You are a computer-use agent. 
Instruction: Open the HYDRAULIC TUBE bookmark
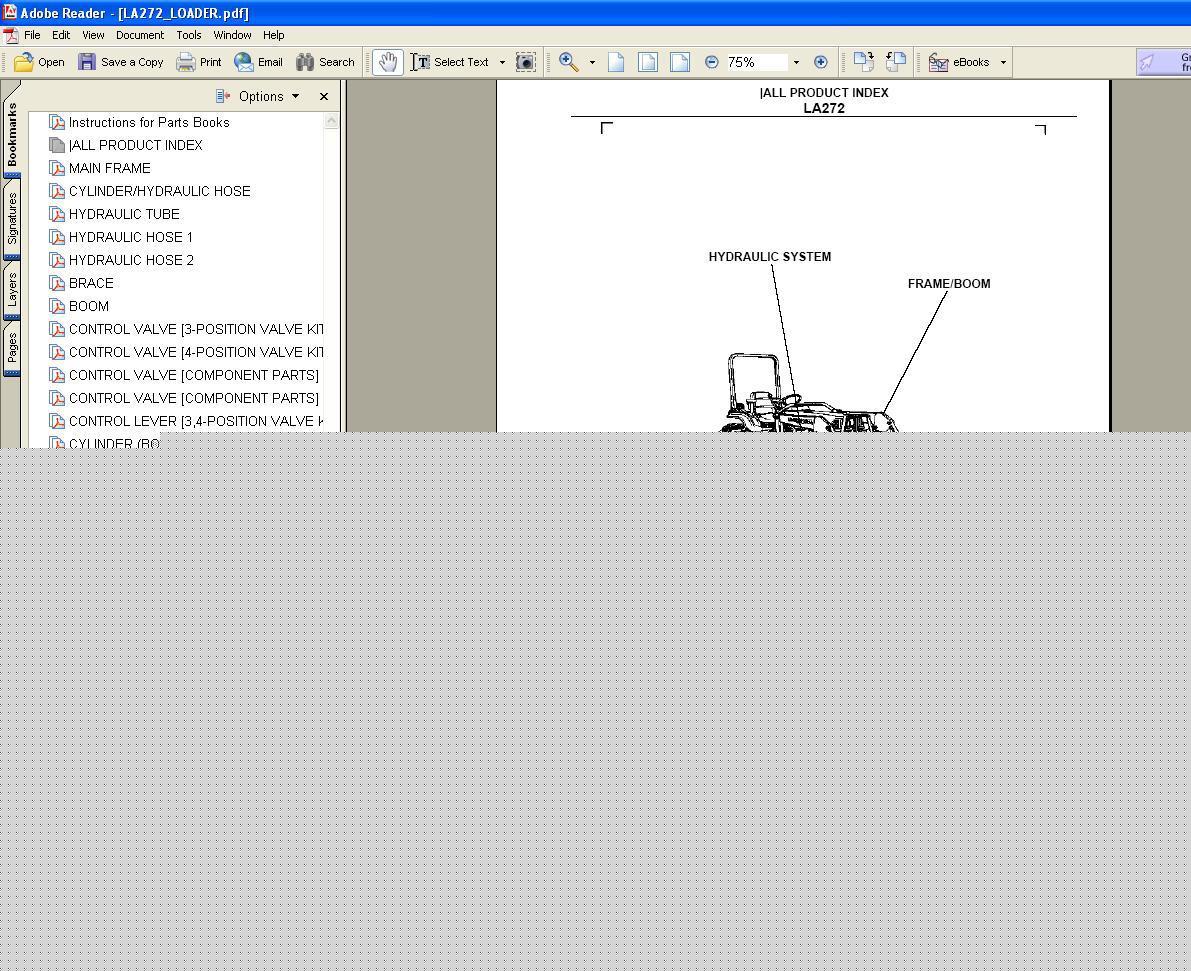click(x=124, y=214)
